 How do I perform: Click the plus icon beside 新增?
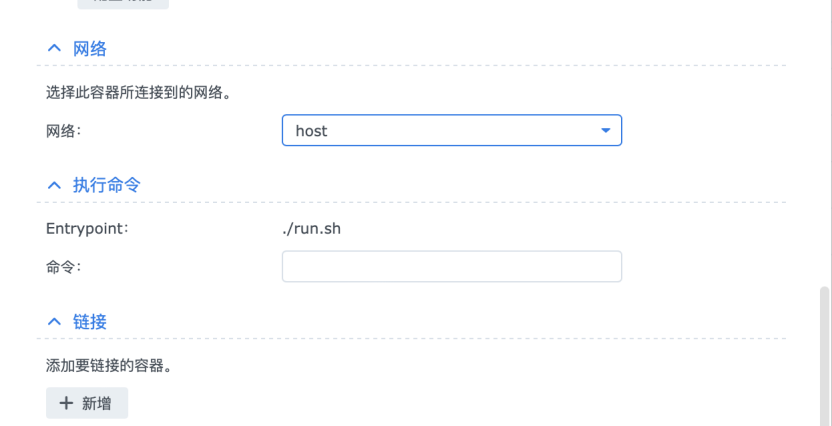click(66, 403)
